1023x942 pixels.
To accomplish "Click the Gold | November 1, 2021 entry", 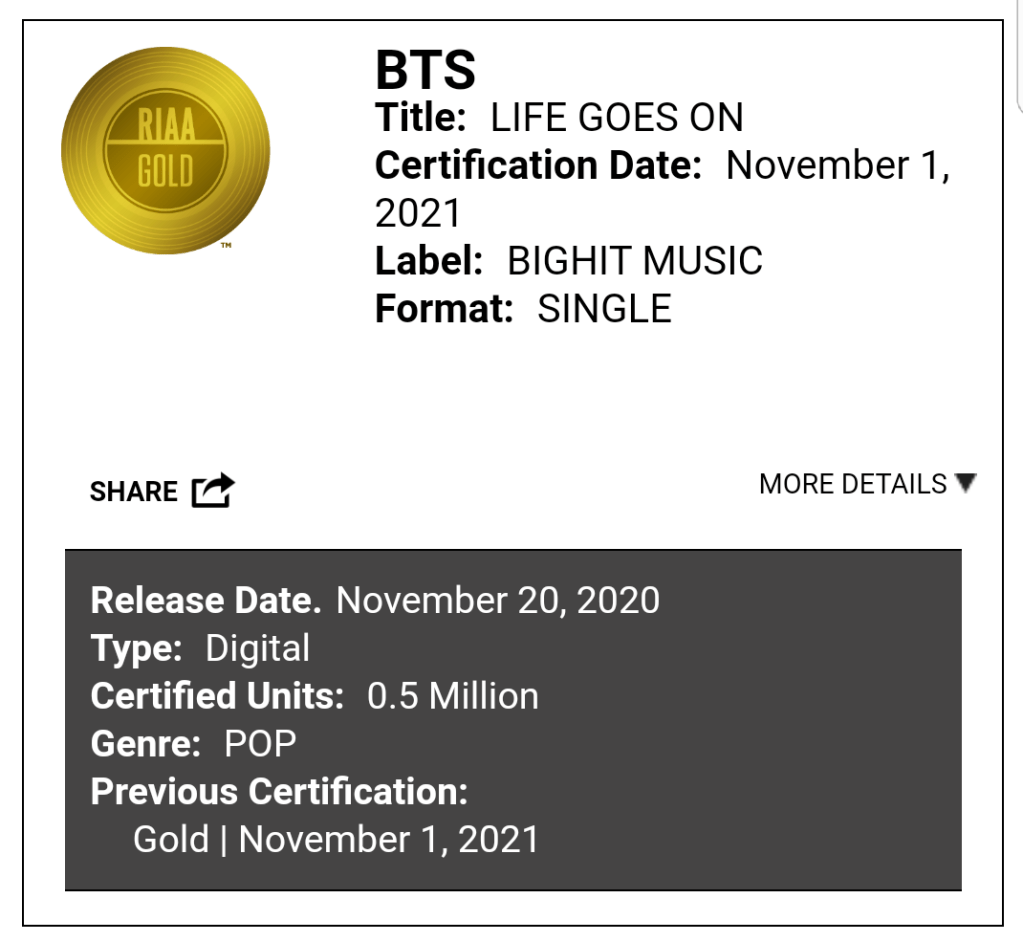I will (x=335, y=839).
